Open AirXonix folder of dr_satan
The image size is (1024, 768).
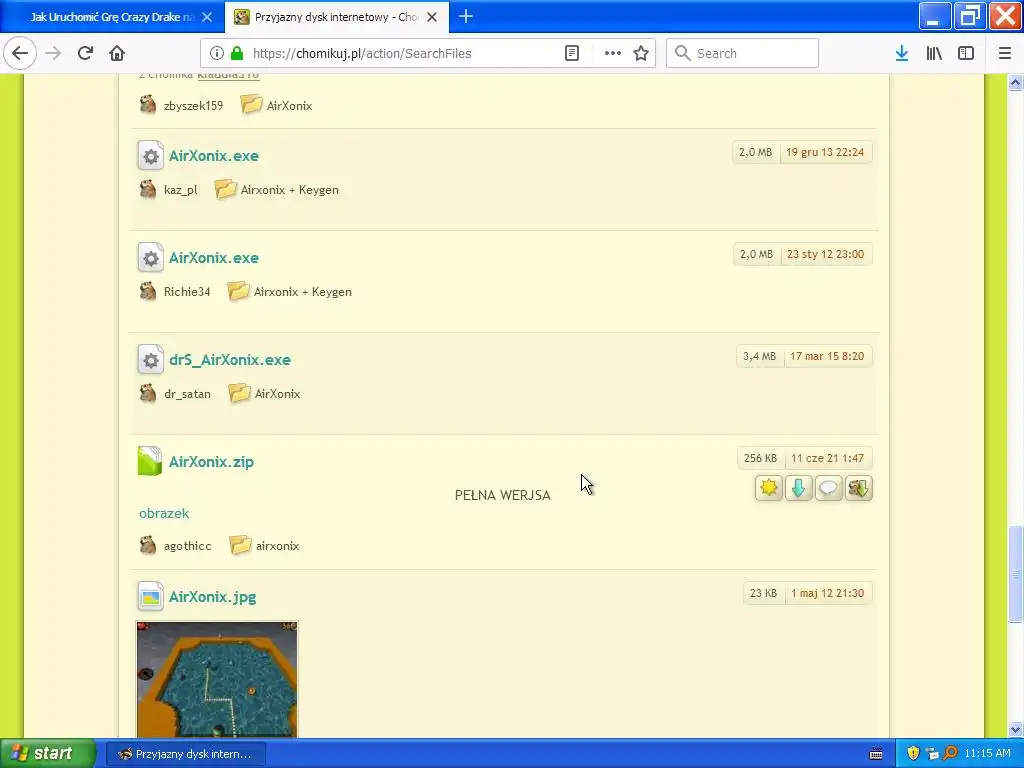[x=278, y=394]
